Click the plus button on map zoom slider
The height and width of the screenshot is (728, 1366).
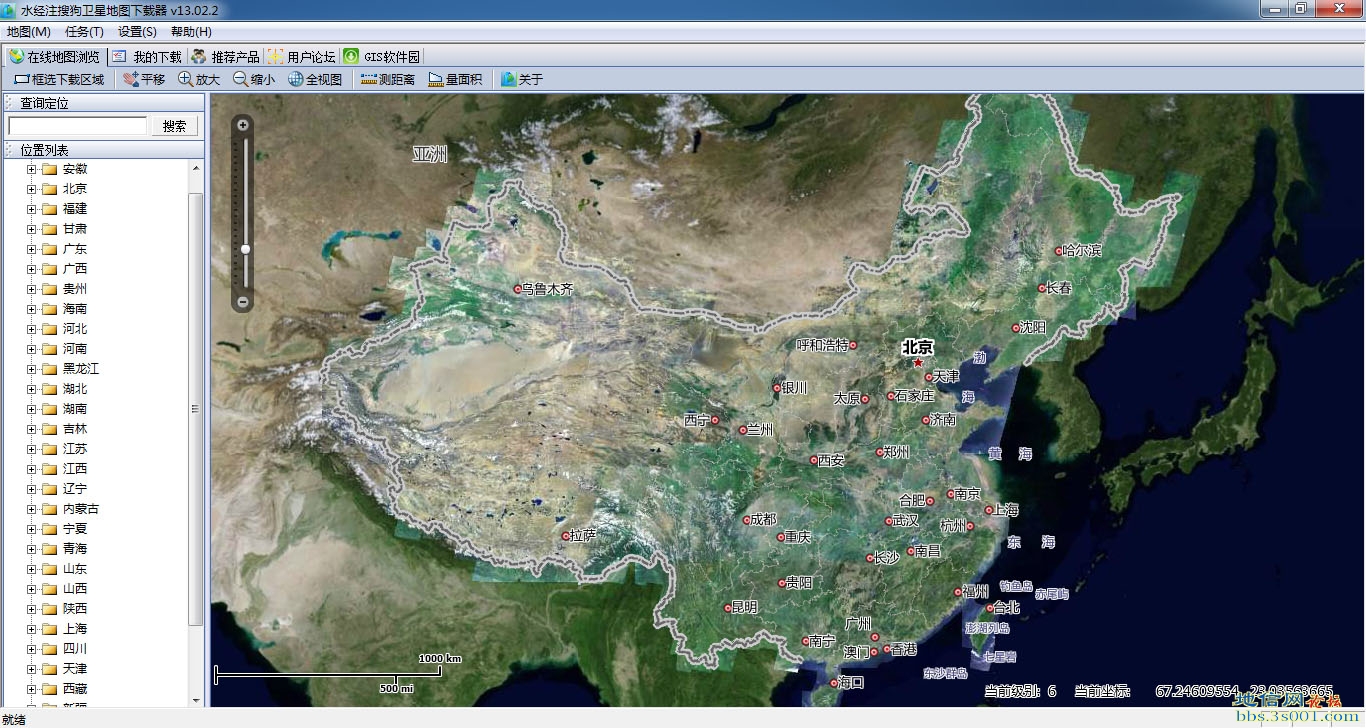point(243,124)
